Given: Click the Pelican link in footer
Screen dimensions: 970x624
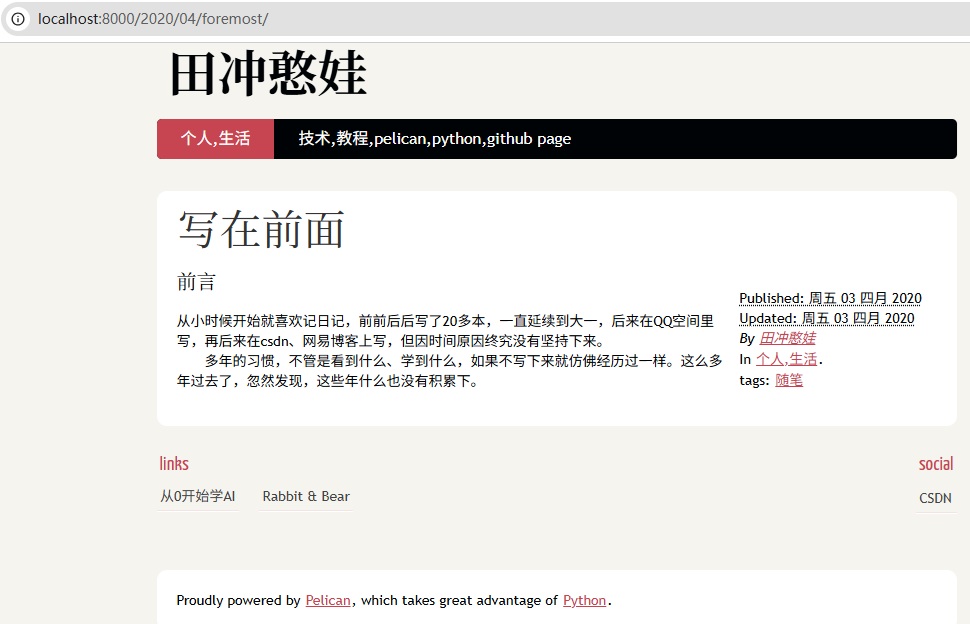Looking at the screenshot, I should (329, 600).
